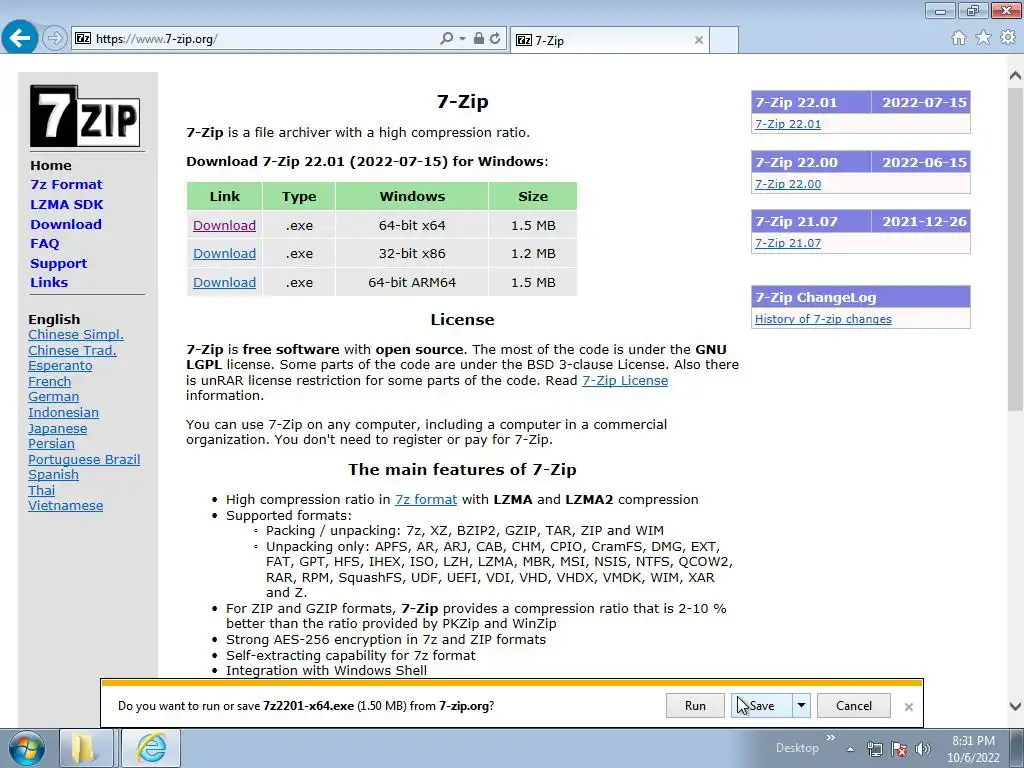The image size is (1024, 768).
Task: Switch language to Chinese Trad.
Action: point(72,351)
